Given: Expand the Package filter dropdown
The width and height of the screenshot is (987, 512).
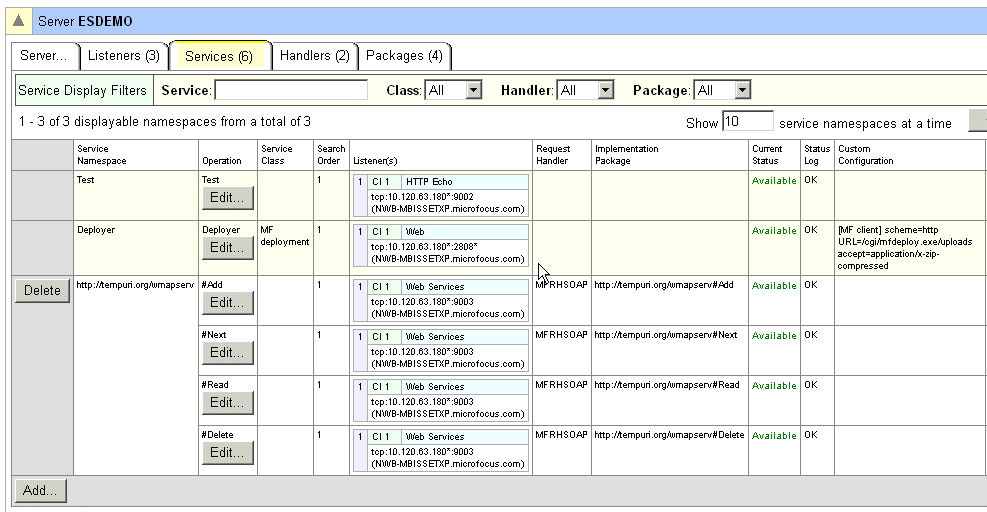Looking at the screenshot, I should coord(722,91).
